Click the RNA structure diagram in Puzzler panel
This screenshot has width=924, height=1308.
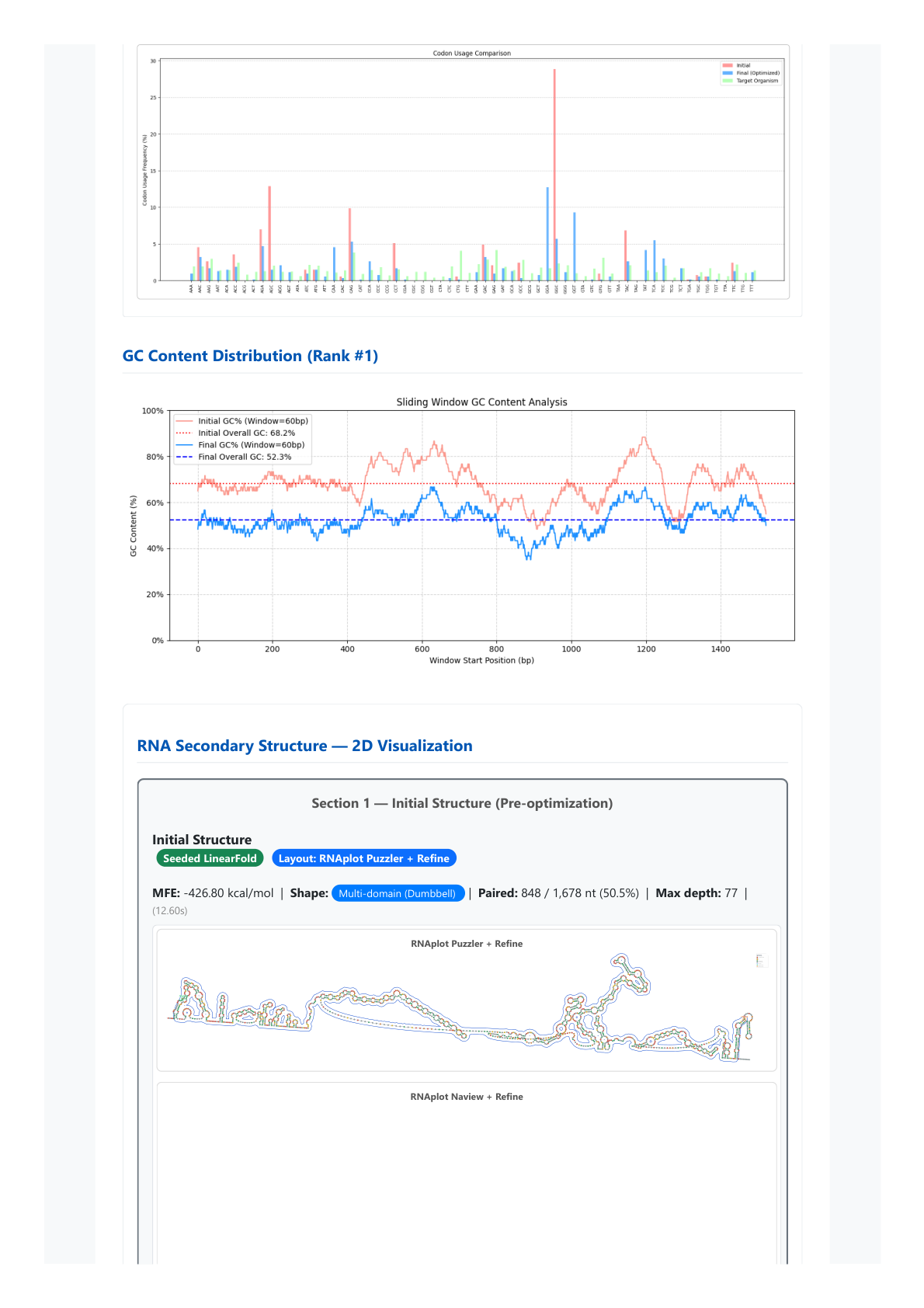466,1010
